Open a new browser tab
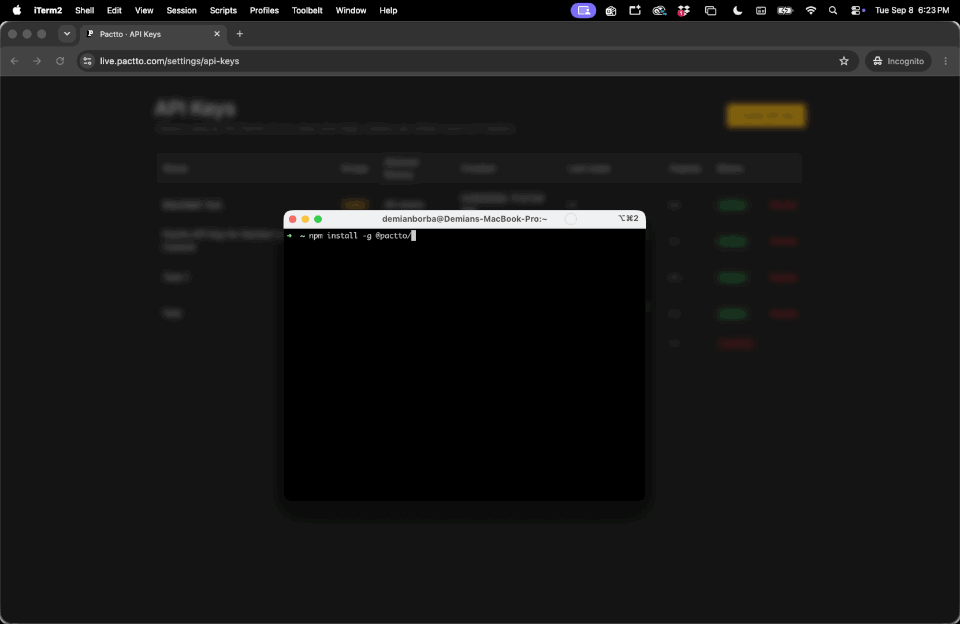The height and width of the screenshot is (624, 960). click(239, 34)
